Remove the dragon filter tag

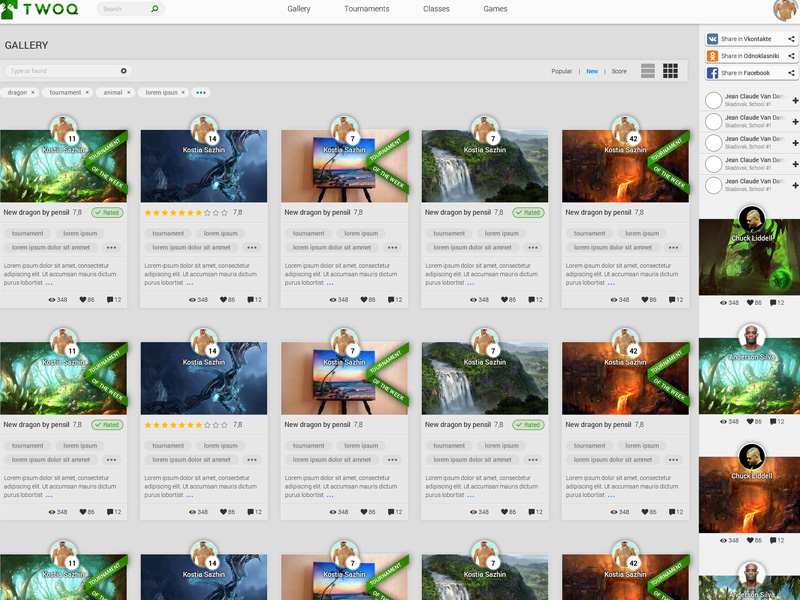point(33,93)
